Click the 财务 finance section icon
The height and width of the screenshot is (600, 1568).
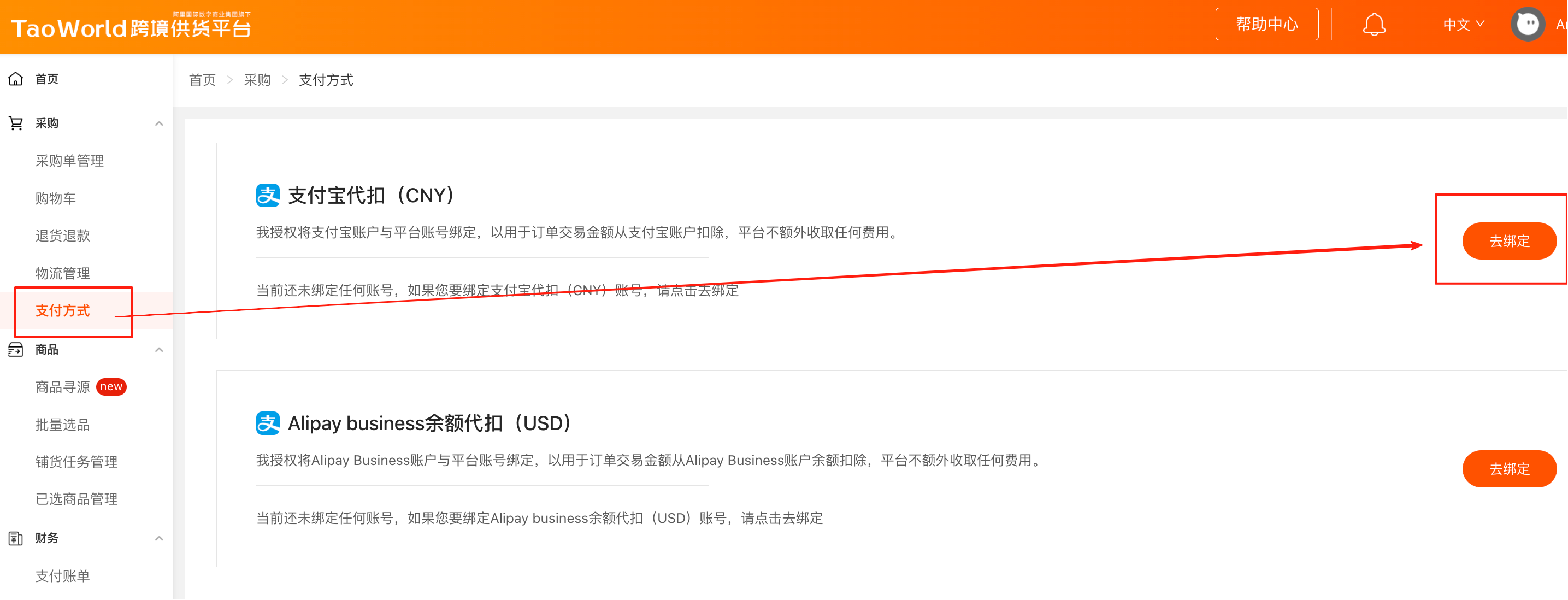pos(16,538)
